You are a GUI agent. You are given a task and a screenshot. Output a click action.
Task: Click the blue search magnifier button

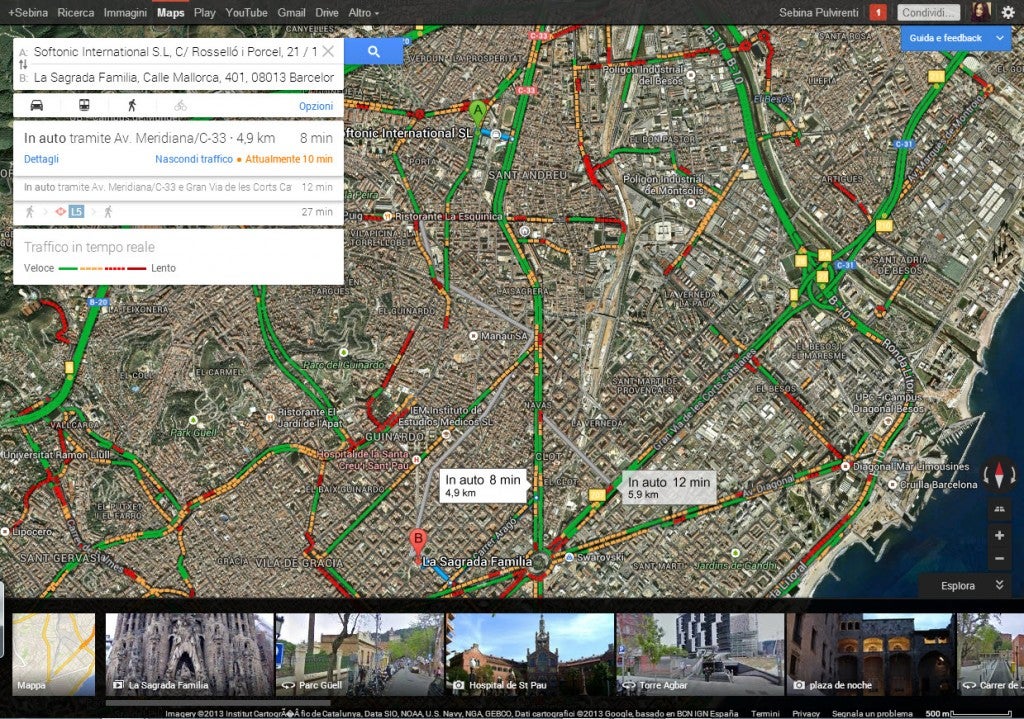pyautogui.click(x=373, y=52)
